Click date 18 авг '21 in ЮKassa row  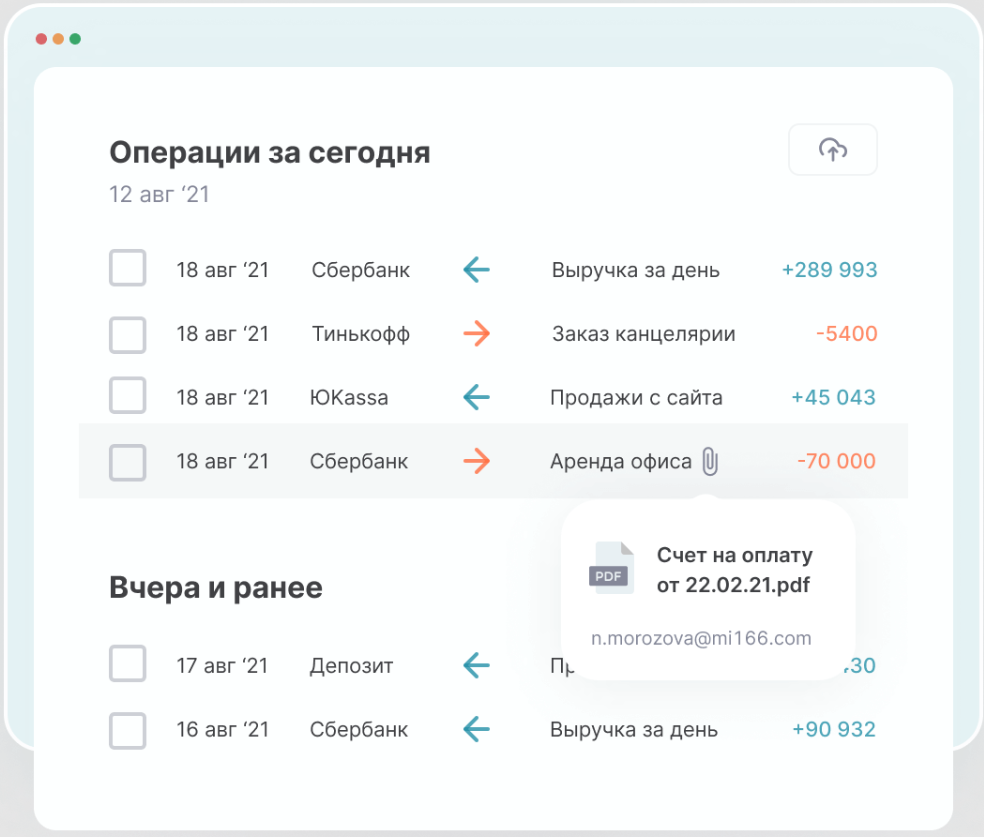tap(222, 397)
